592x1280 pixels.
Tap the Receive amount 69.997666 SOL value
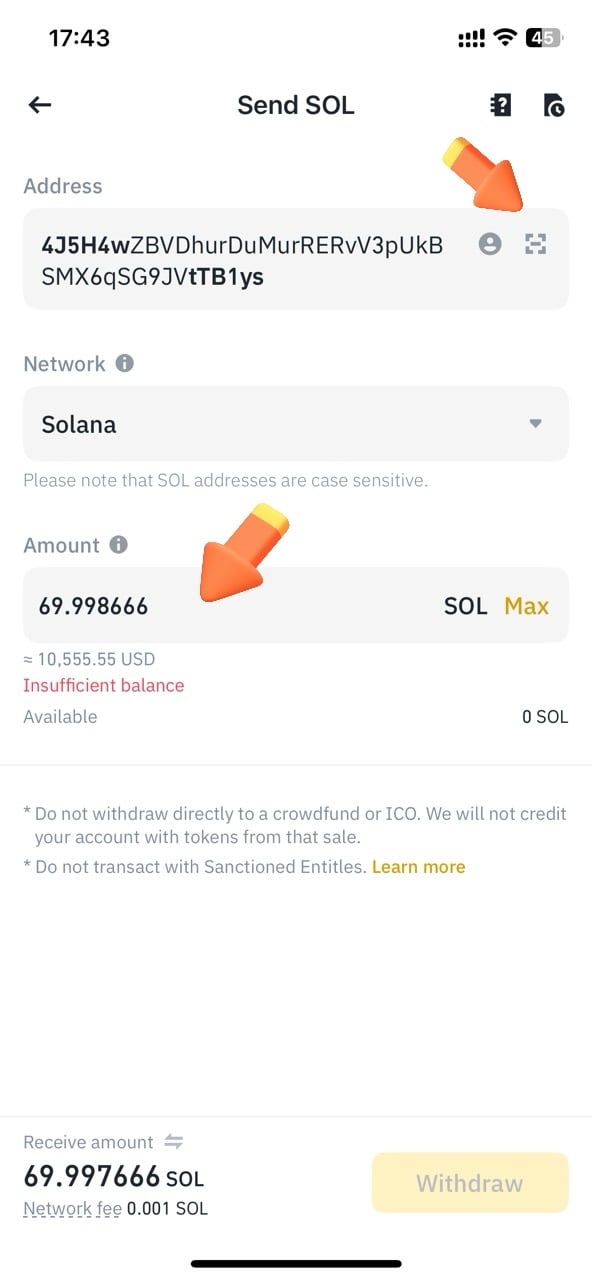point(114,1177)
